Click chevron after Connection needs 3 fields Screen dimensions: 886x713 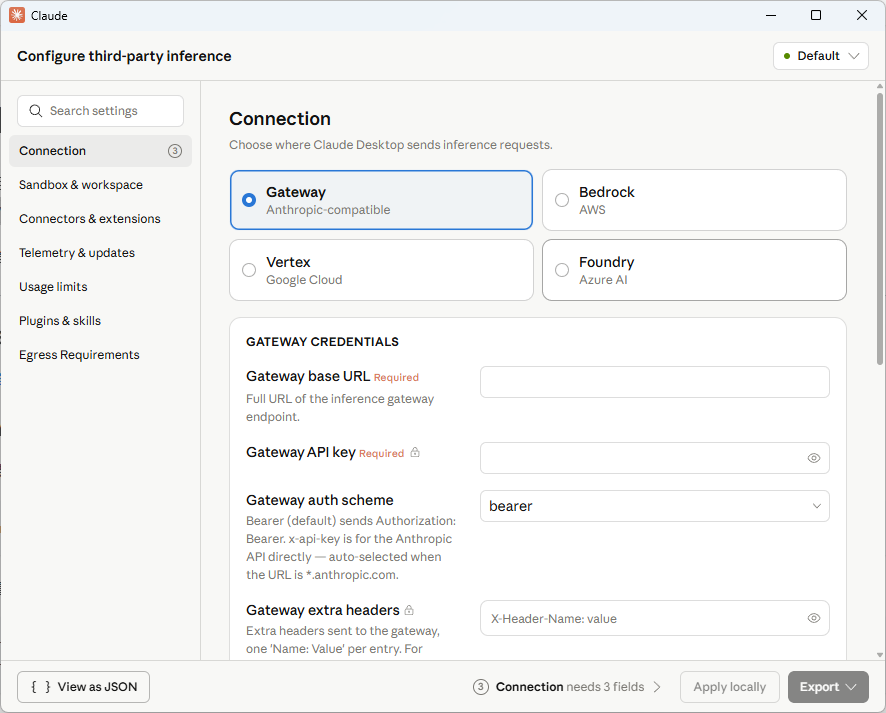[x=657, y=686]
